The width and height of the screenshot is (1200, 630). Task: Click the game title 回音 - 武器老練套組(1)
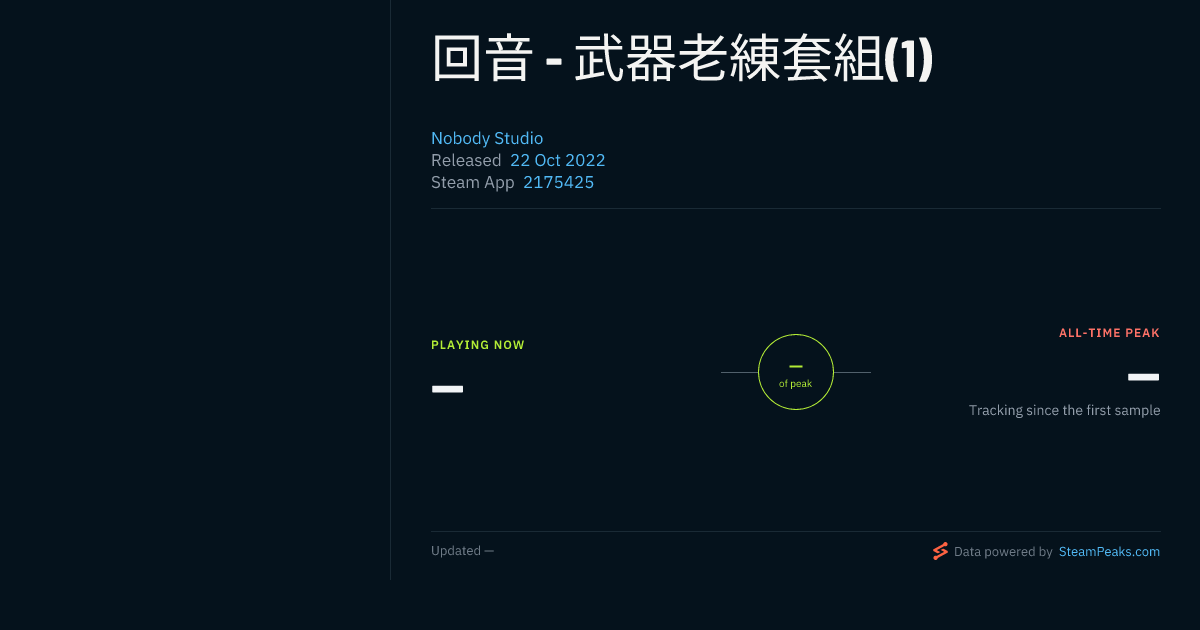pyautogui.click(x=682, y=58)
